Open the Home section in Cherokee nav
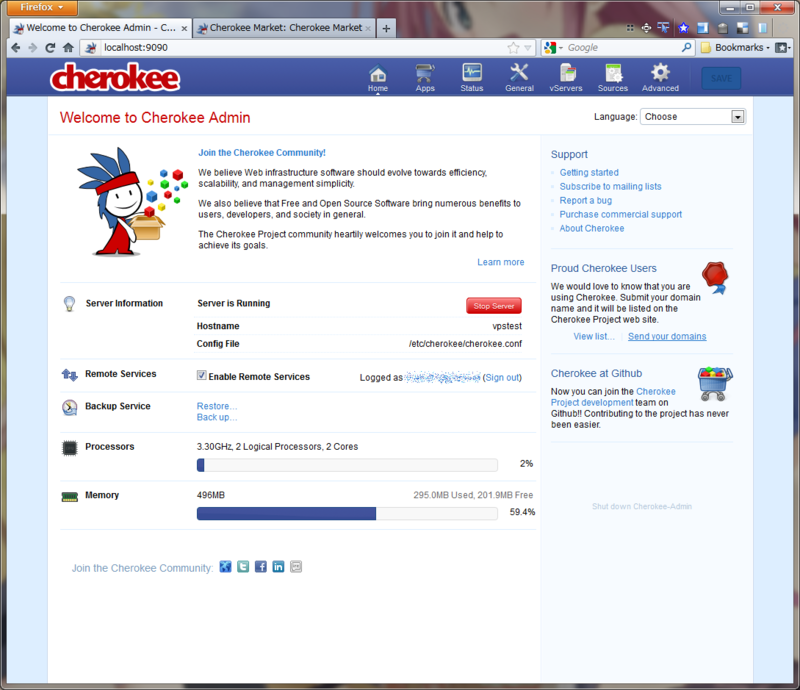 378,78
